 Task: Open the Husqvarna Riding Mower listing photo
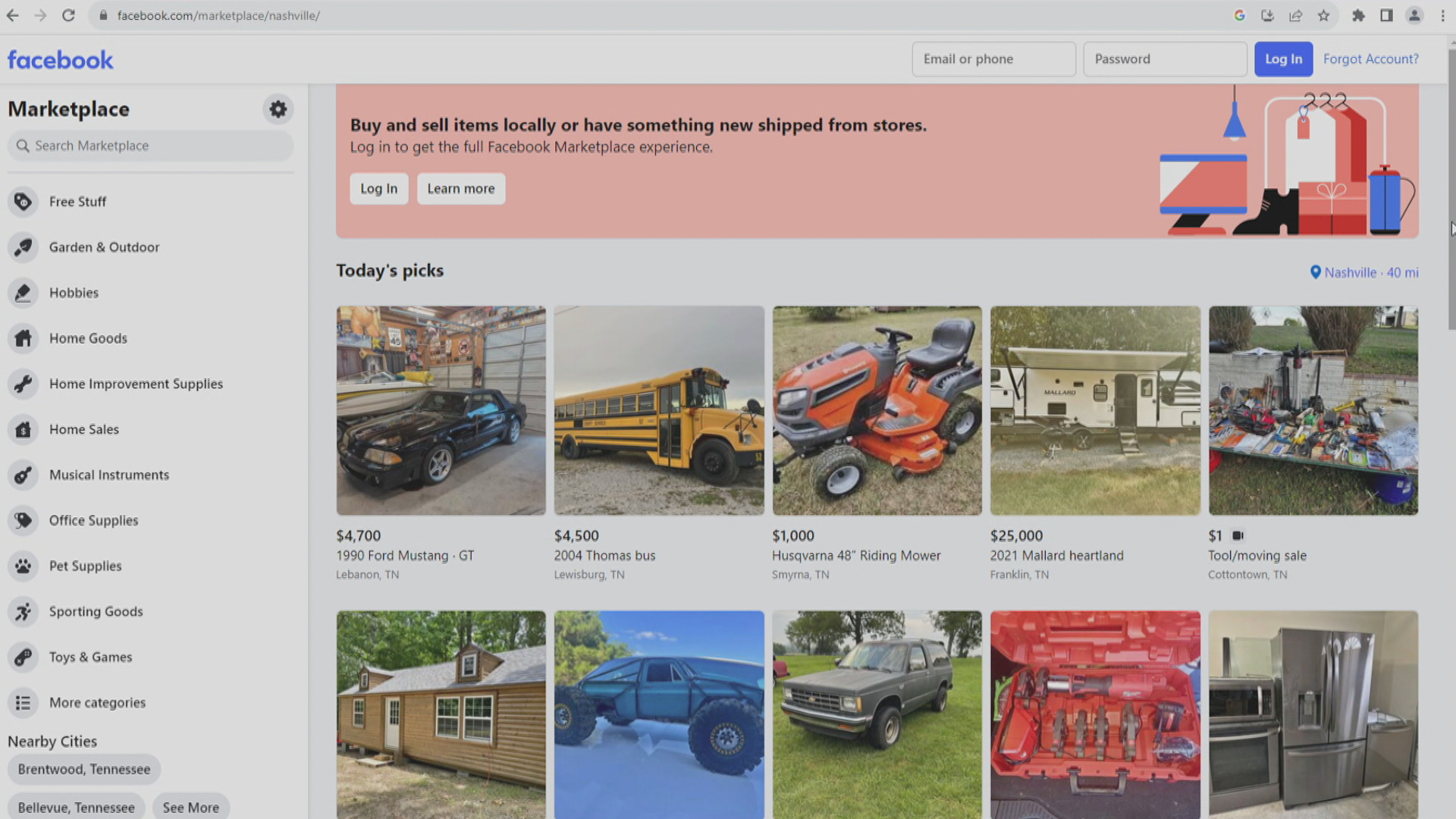[x=877, y=410]
